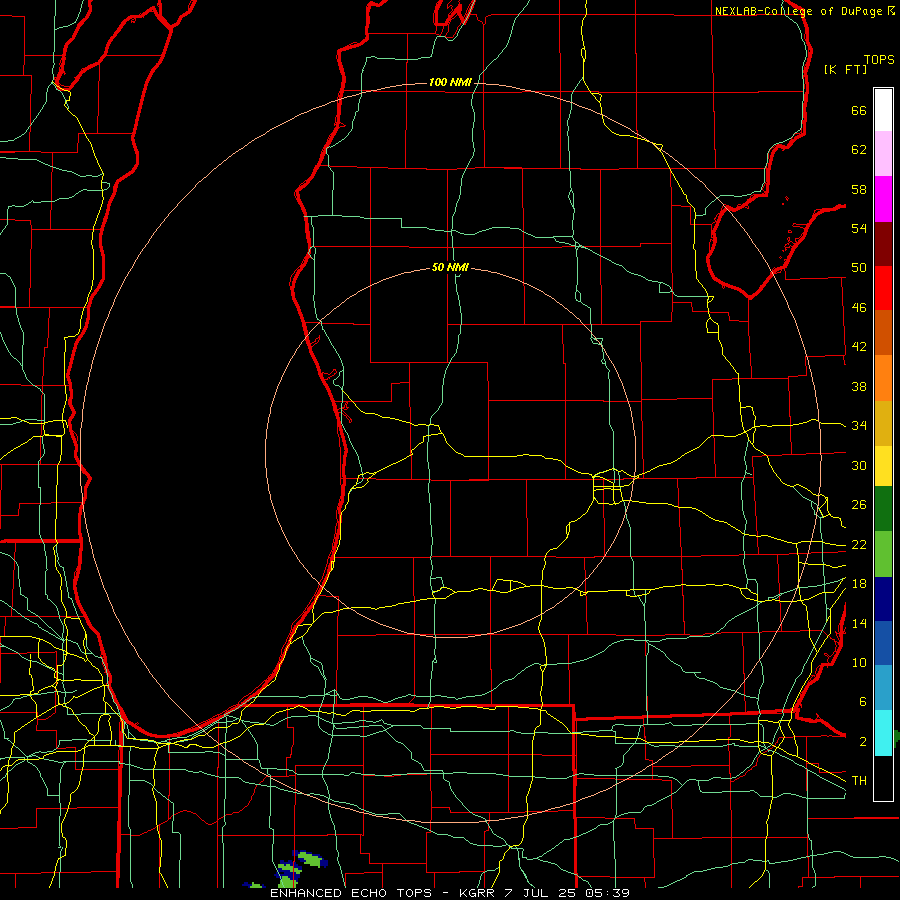The height and width of the screenshot is (900, 900).
Task: Click the KGRR radar site identifier
Action: click(x=476, y=893)
